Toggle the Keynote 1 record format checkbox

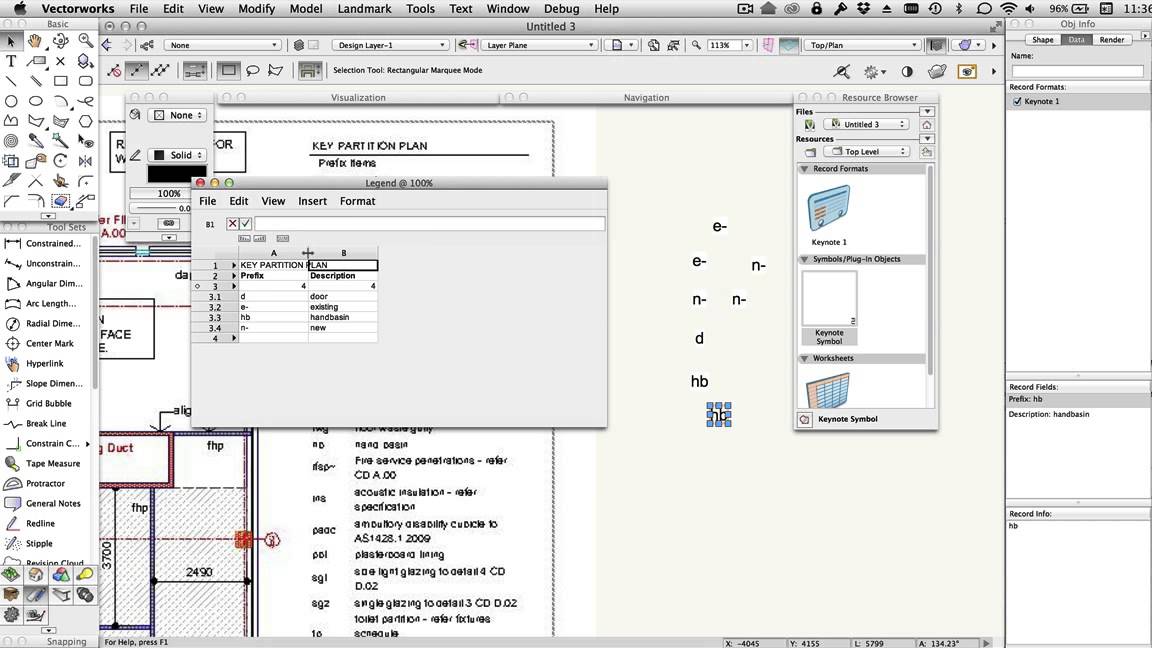[x=1018, y=101]
